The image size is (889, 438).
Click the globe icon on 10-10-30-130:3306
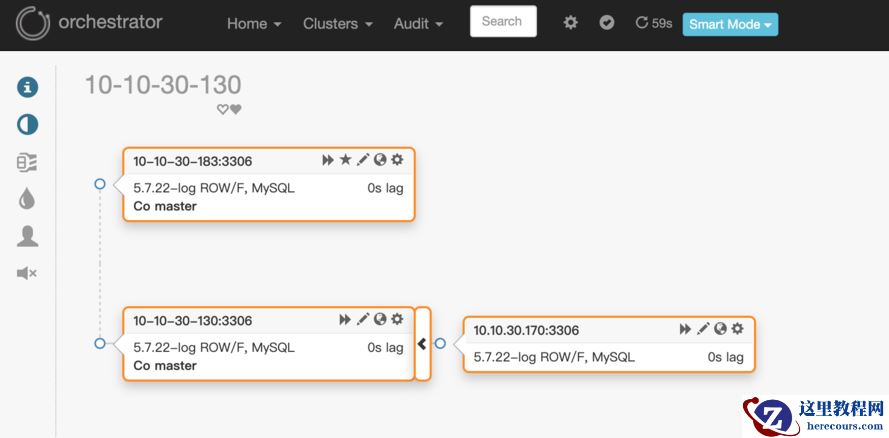click(x=380, y=319)
